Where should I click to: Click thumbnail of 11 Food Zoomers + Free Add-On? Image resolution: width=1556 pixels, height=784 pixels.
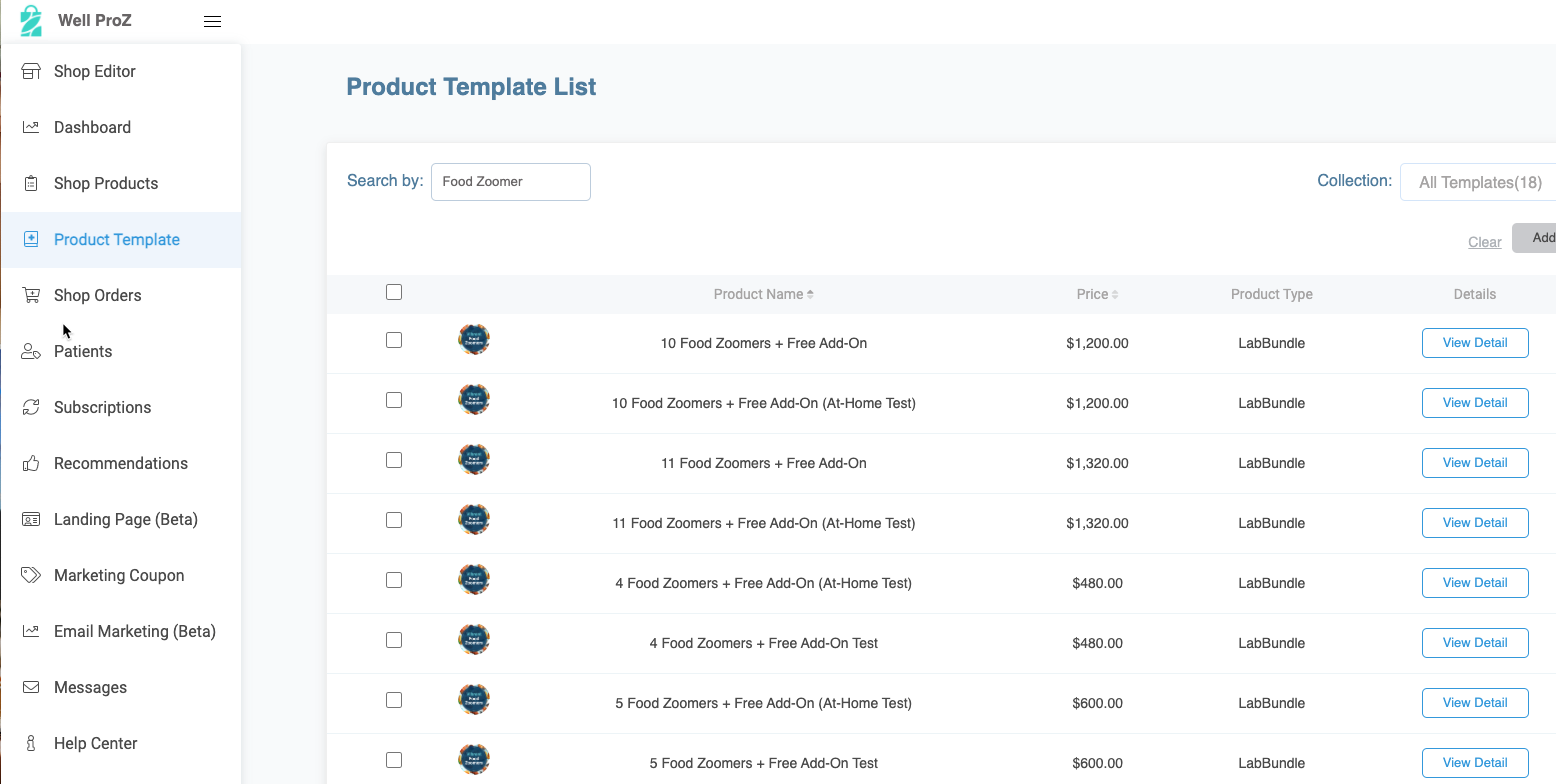click(474, 459)
